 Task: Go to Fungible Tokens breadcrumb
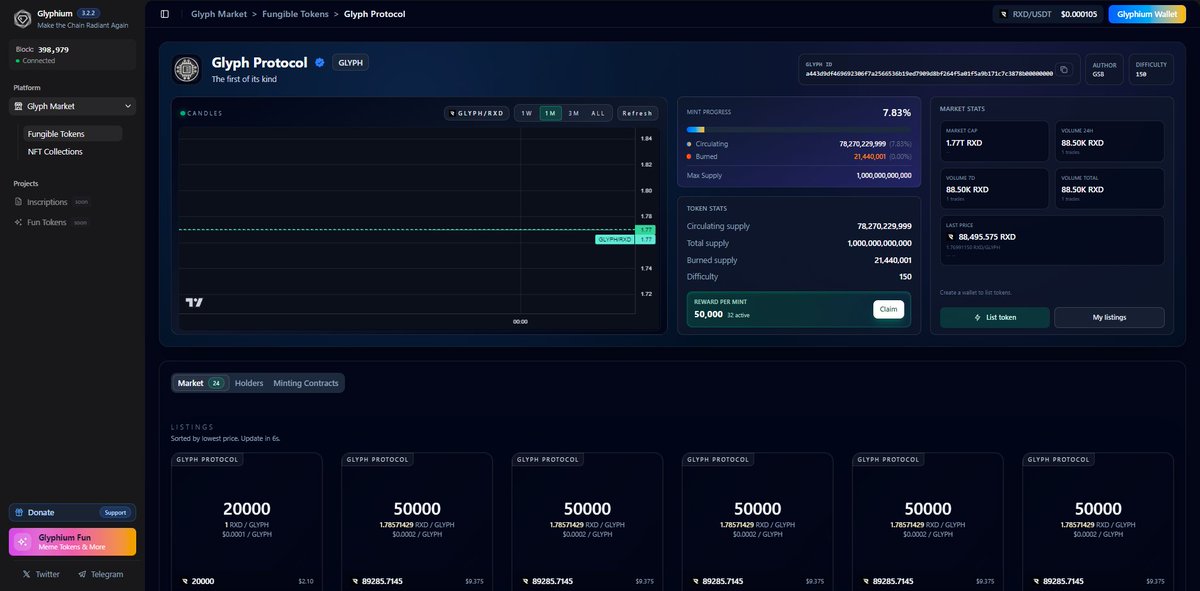pyautogui.click(x=295, y=14)
